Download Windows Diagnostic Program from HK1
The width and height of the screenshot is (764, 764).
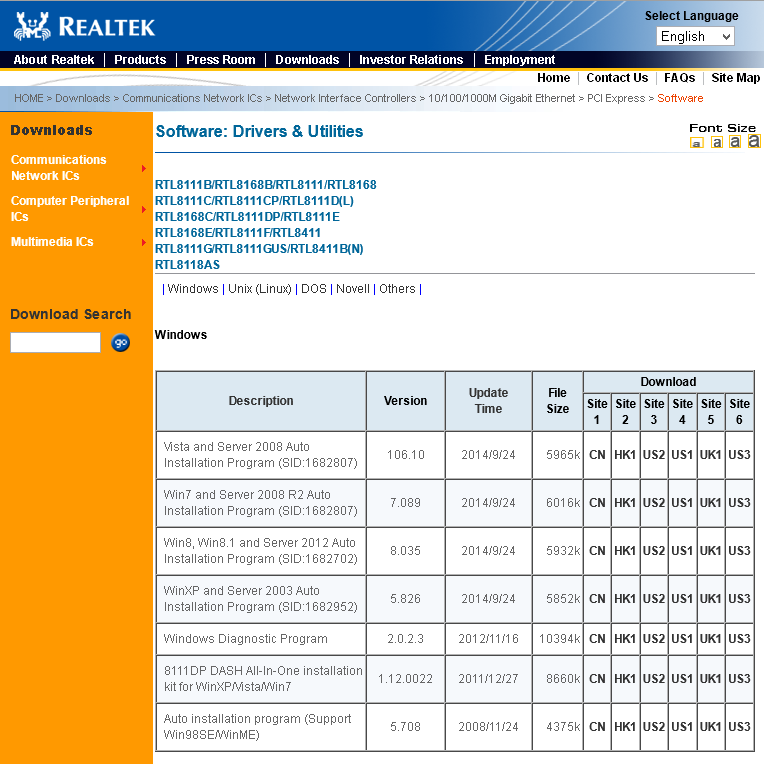point(625,639)
